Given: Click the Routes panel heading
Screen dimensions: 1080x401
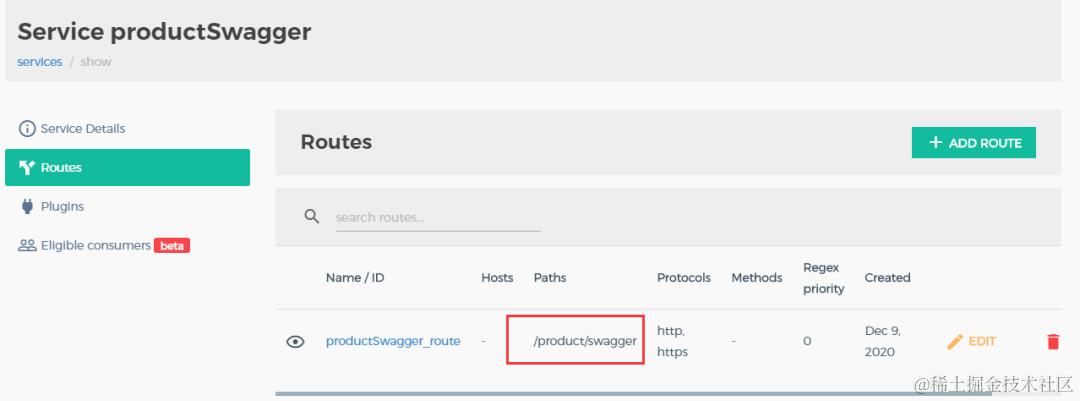Looking at the screenshot, I should click(x=336, y=143).
